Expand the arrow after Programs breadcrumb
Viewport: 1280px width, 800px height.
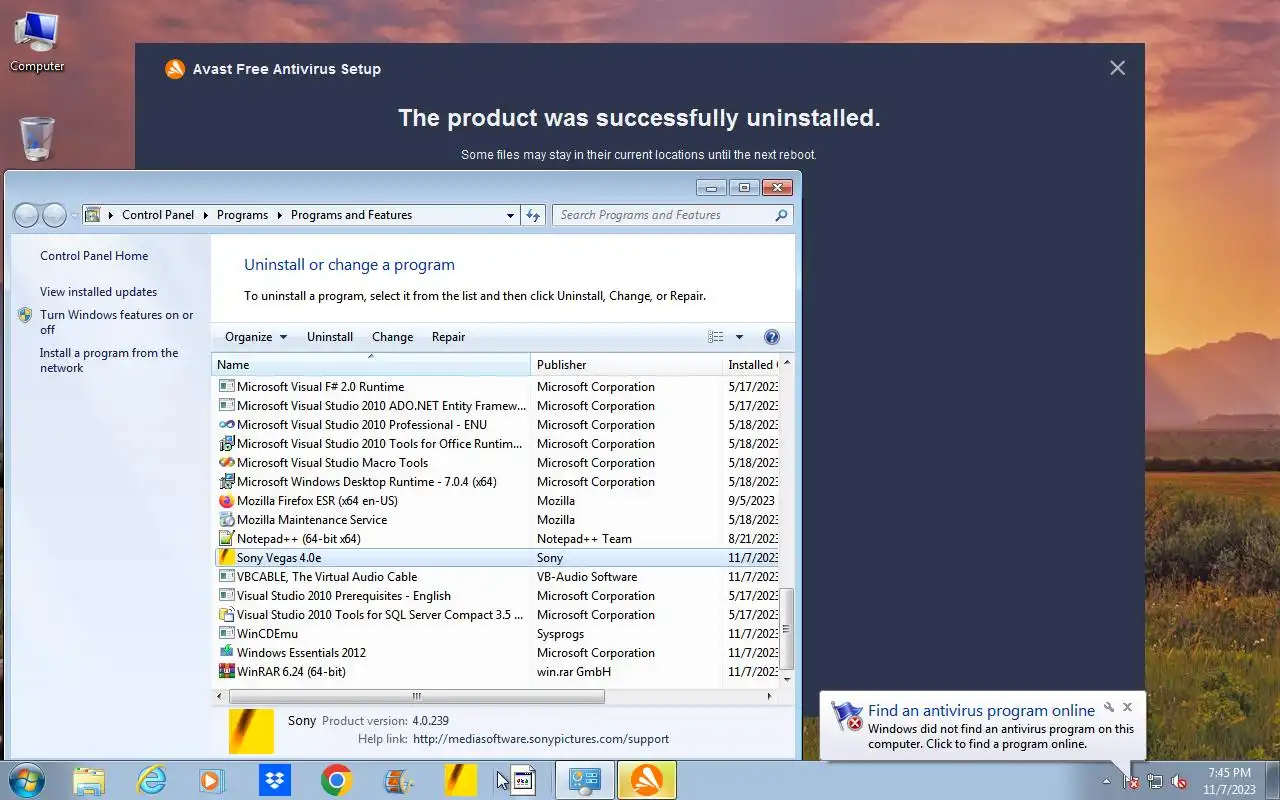pyautogui.click(x=280, y=215)
